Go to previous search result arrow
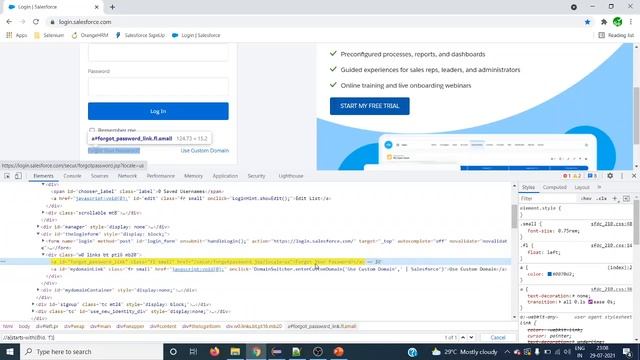This screenshot has height=360, width=640. click(x=463, y=338)
